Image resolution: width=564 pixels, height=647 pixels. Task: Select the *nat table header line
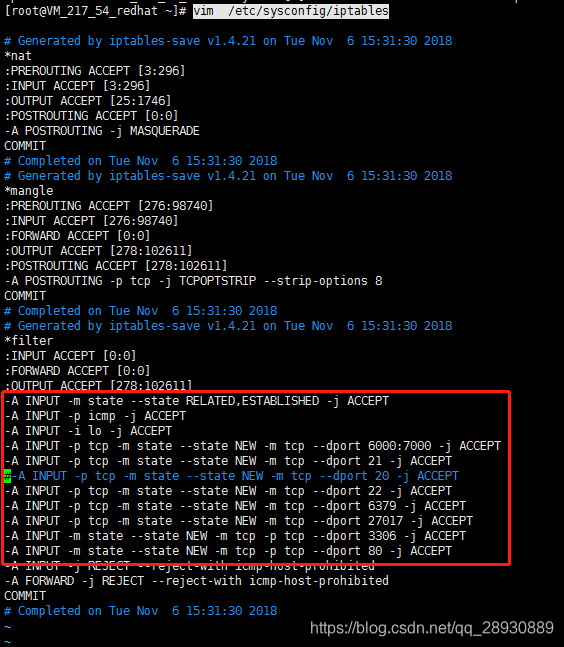coord(18,56)
